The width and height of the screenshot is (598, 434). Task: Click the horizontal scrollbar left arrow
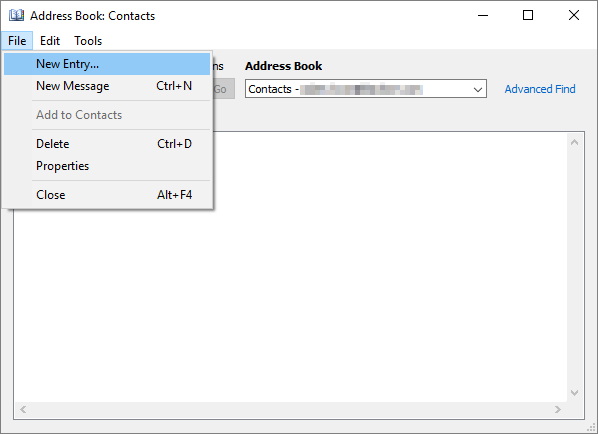point(23,410)
